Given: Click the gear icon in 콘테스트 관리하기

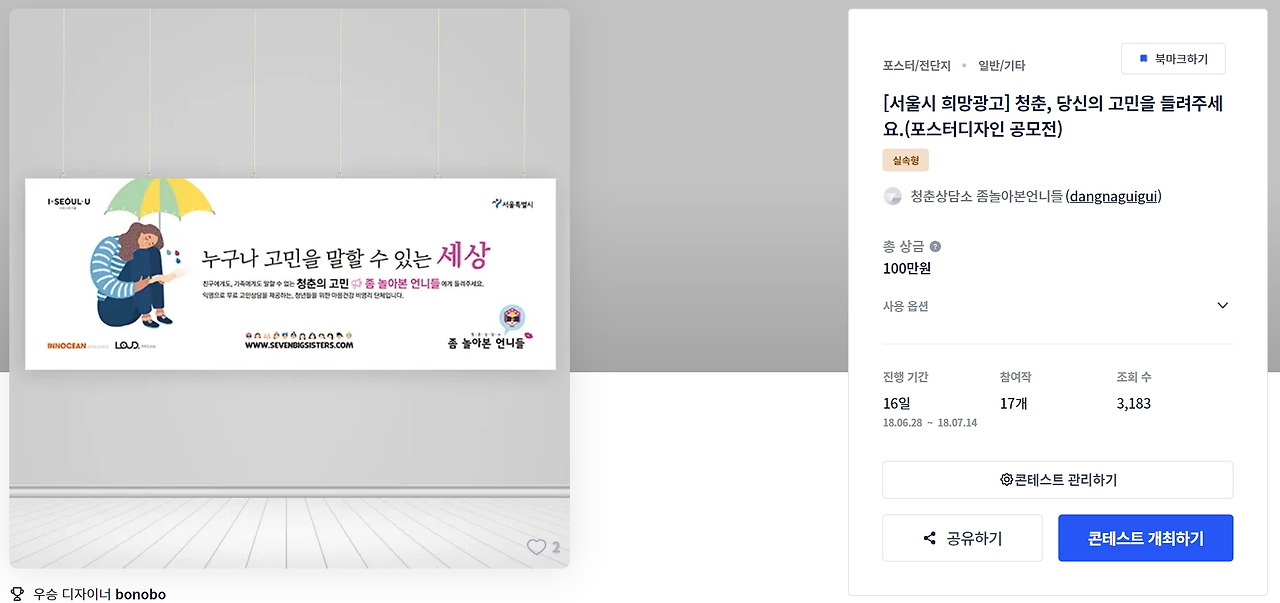Looking at the screenshot, I should tap(1006, 480).
